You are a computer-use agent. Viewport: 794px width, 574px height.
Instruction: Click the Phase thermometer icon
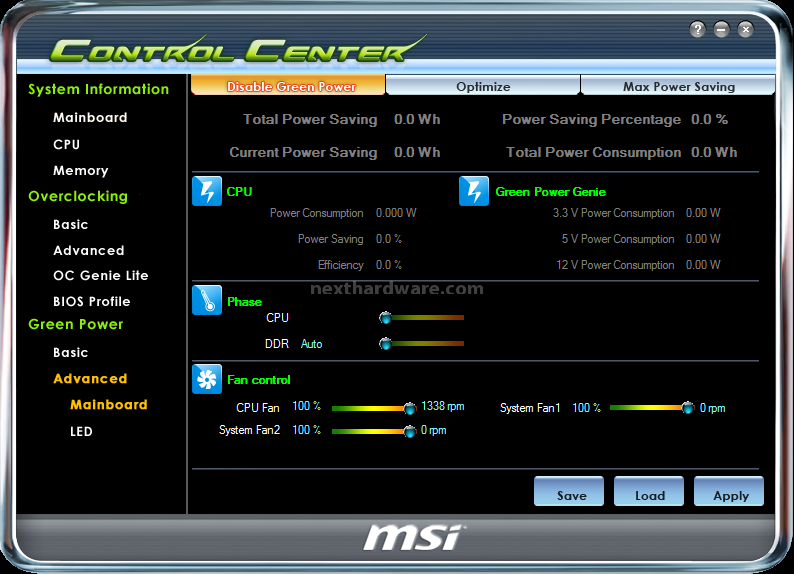point(207,300)
